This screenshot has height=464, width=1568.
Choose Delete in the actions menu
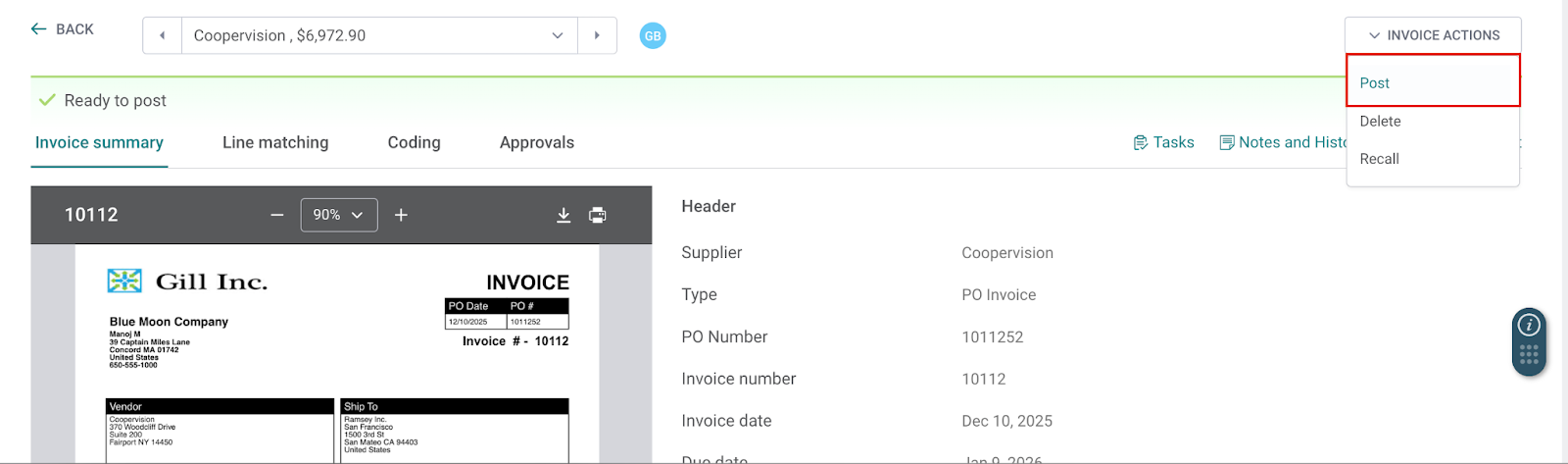pos(1380,122)
